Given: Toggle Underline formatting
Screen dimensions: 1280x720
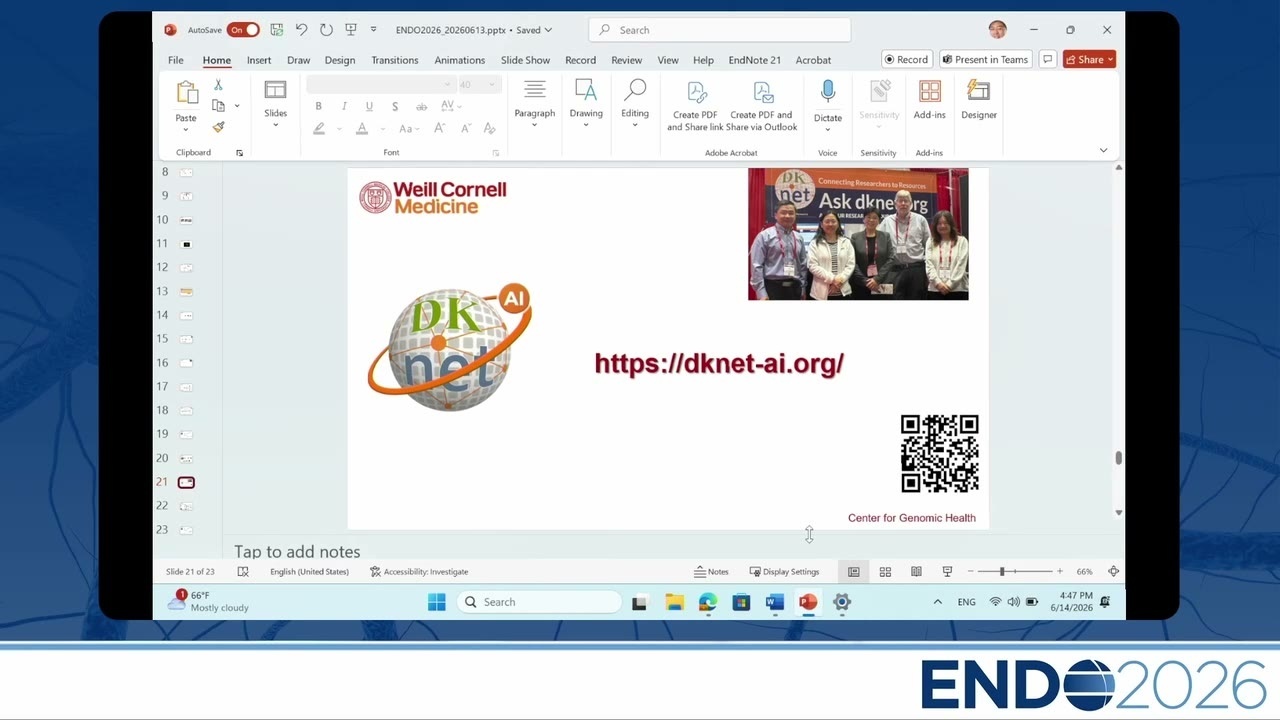Looking at the screenshot, I should [369, 107].
